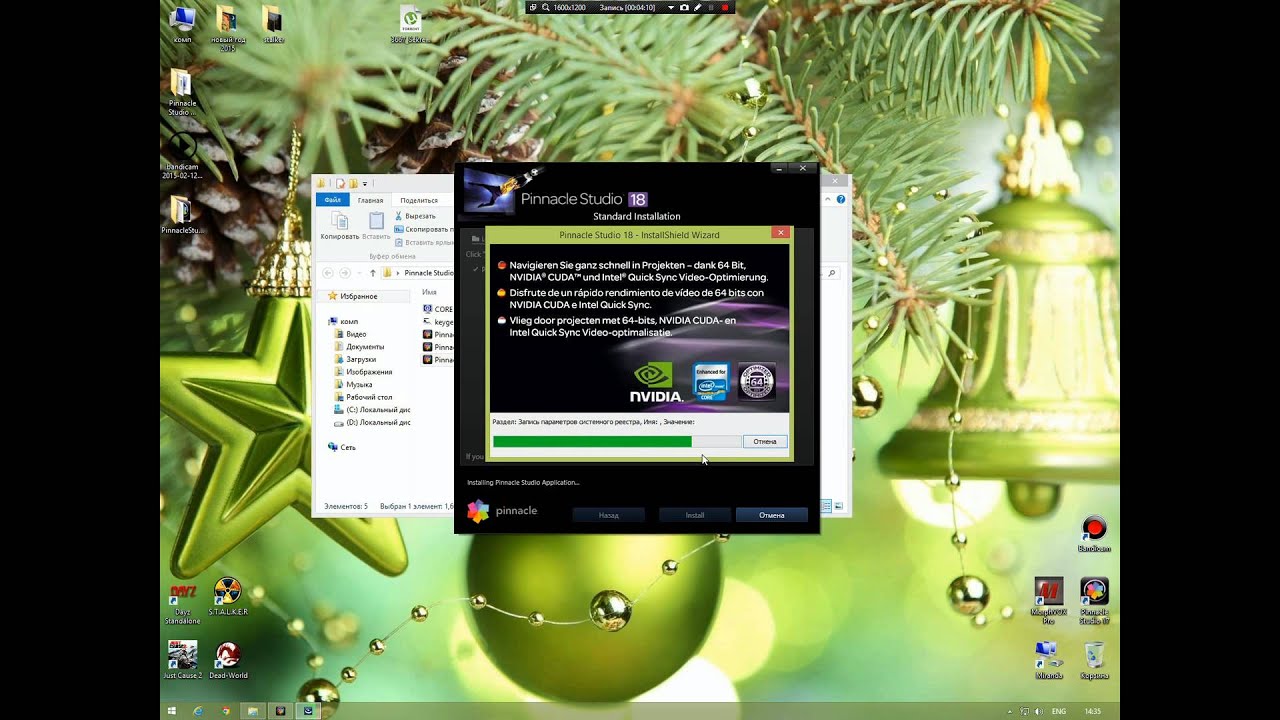This screenshot has height=720, width=1280.
Task: Click the Bandicam 1600x1200 resolution label
Action: pos(570,7)
